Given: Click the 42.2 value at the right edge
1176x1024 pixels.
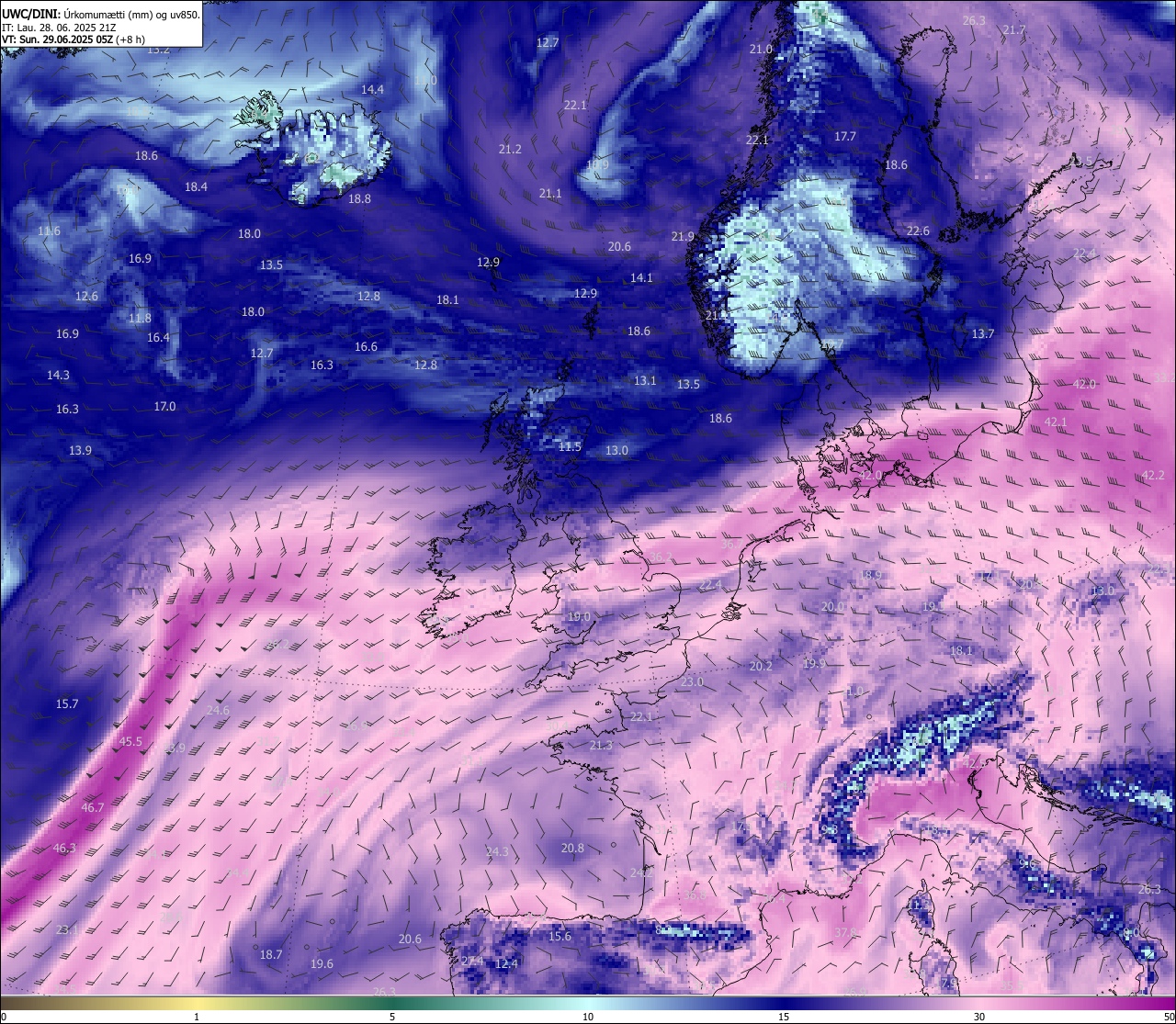Looking at the screenshot, I should tap(1153, 475).
